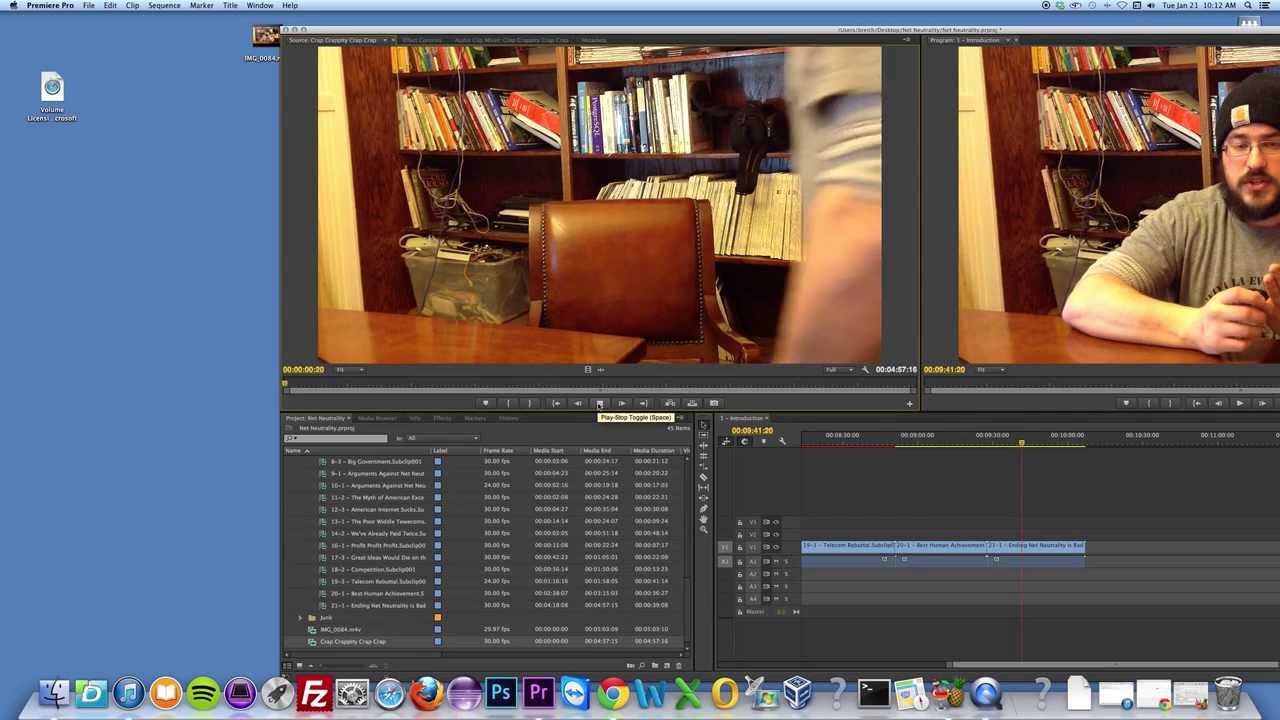The height and width of the screenshot is (720, 1280).
Task: Hide video track V3 output
Action: (x=776, y=522)
